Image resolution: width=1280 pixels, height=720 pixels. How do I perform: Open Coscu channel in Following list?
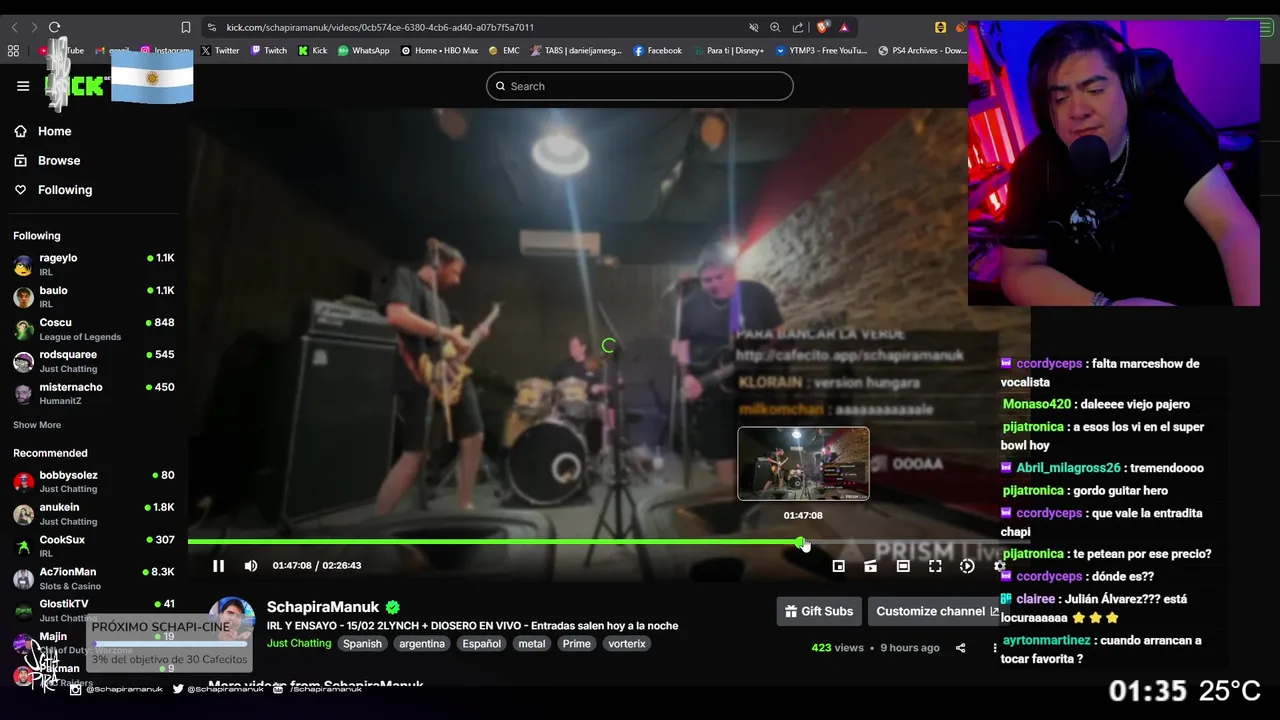click(94, 329)
